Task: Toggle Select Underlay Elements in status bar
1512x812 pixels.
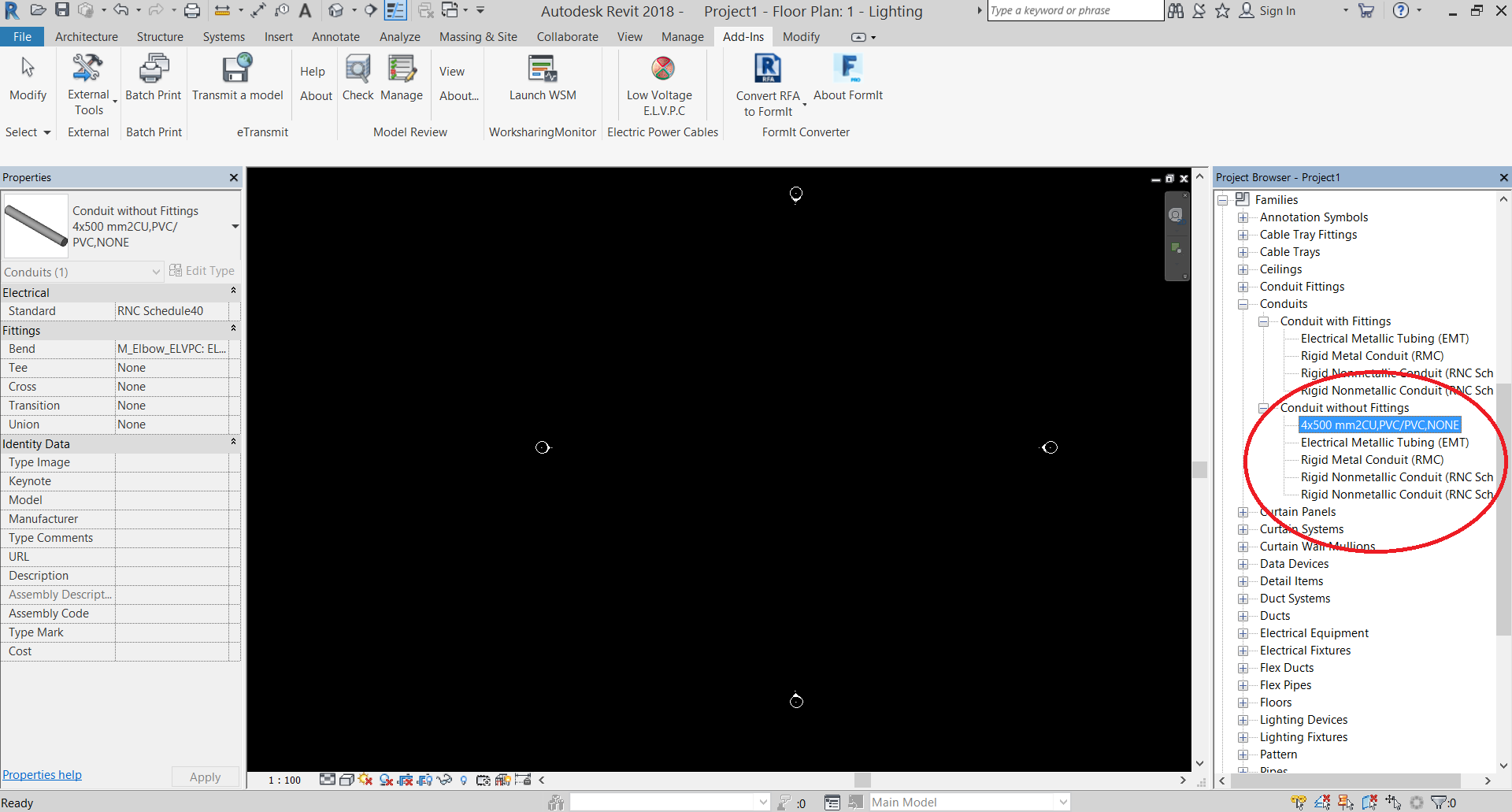Action: tap(1322, 802)
